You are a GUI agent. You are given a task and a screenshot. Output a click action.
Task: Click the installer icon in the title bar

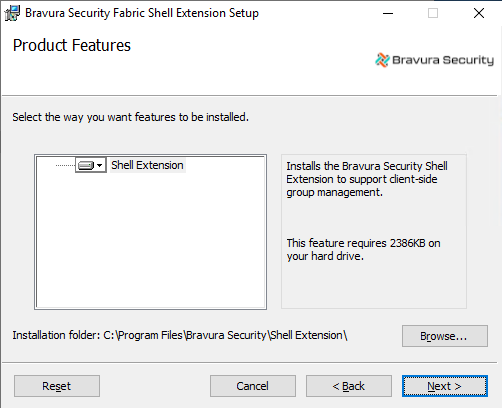(x=12, y=13)
